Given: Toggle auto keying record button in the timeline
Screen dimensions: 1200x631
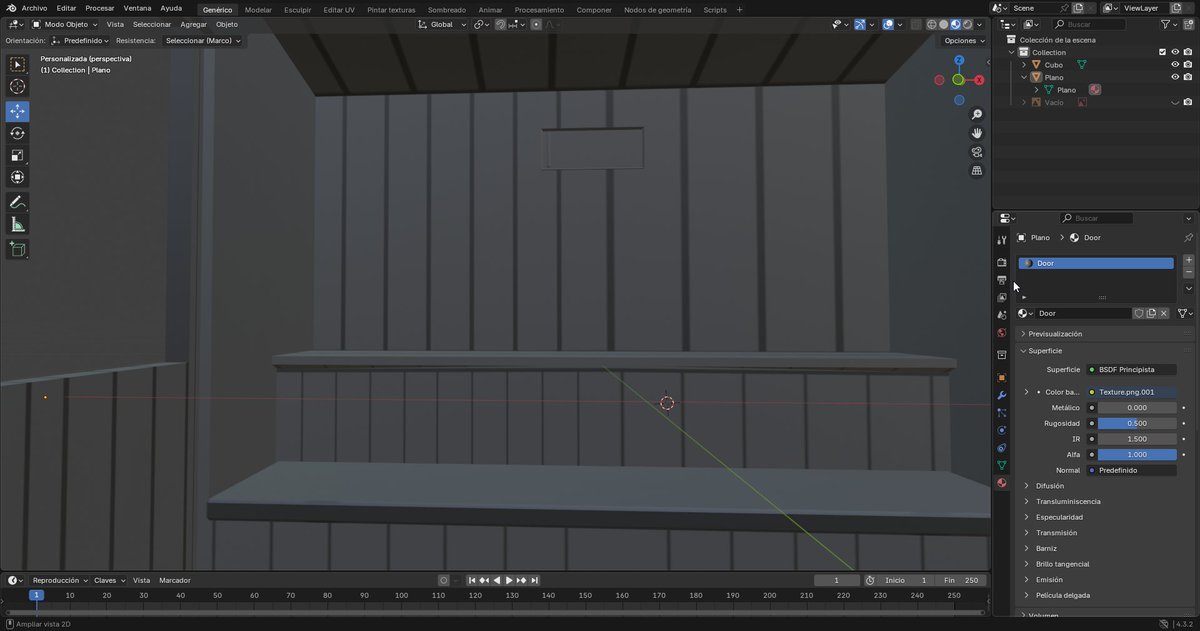Looking at the screenshot, I should 444,580.
